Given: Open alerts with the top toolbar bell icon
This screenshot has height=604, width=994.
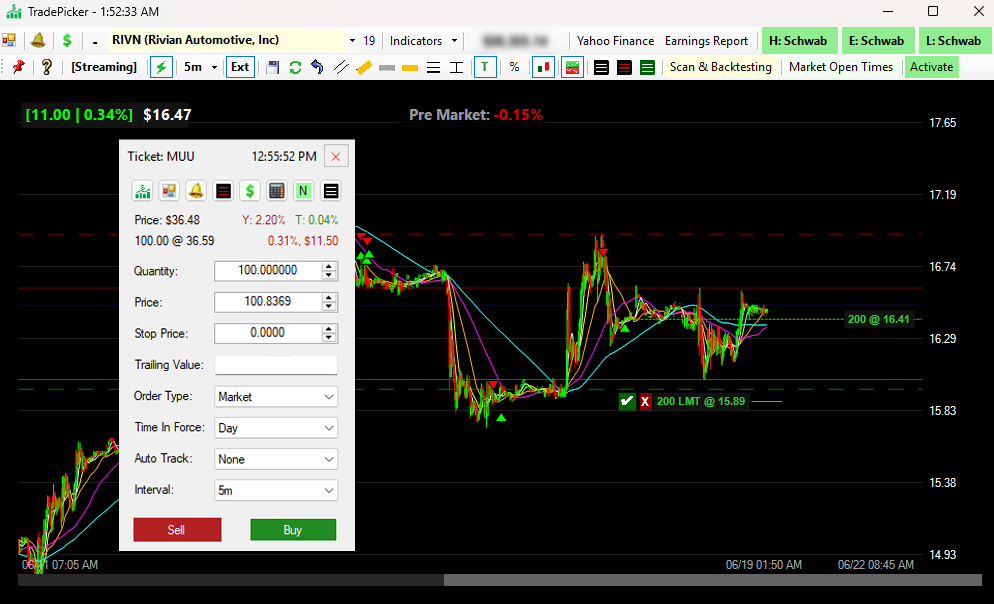Looking at the screenshot, I should tap(38, 41).
